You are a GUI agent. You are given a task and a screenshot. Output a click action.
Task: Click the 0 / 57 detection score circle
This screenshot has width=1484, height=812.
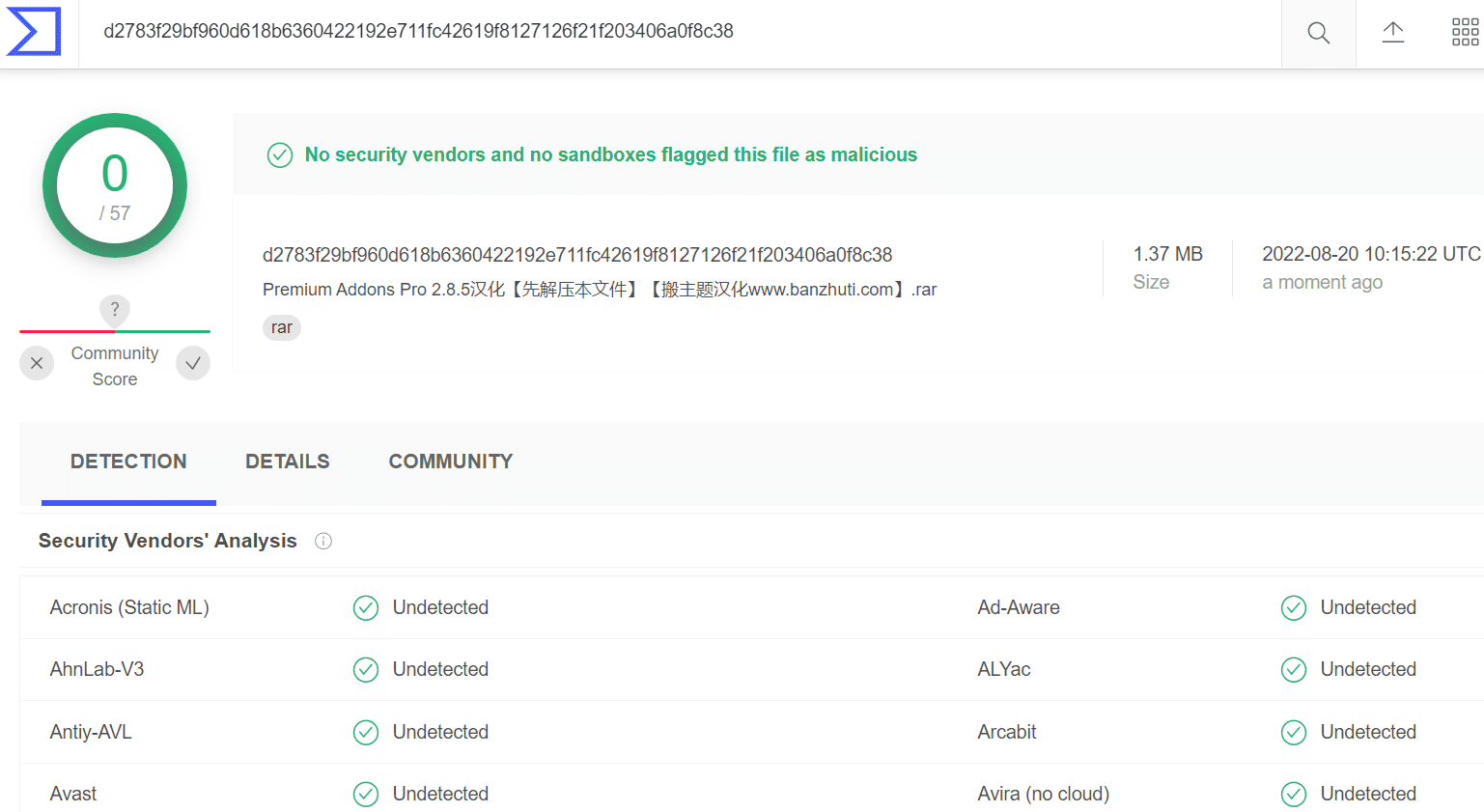pos(115,186)
